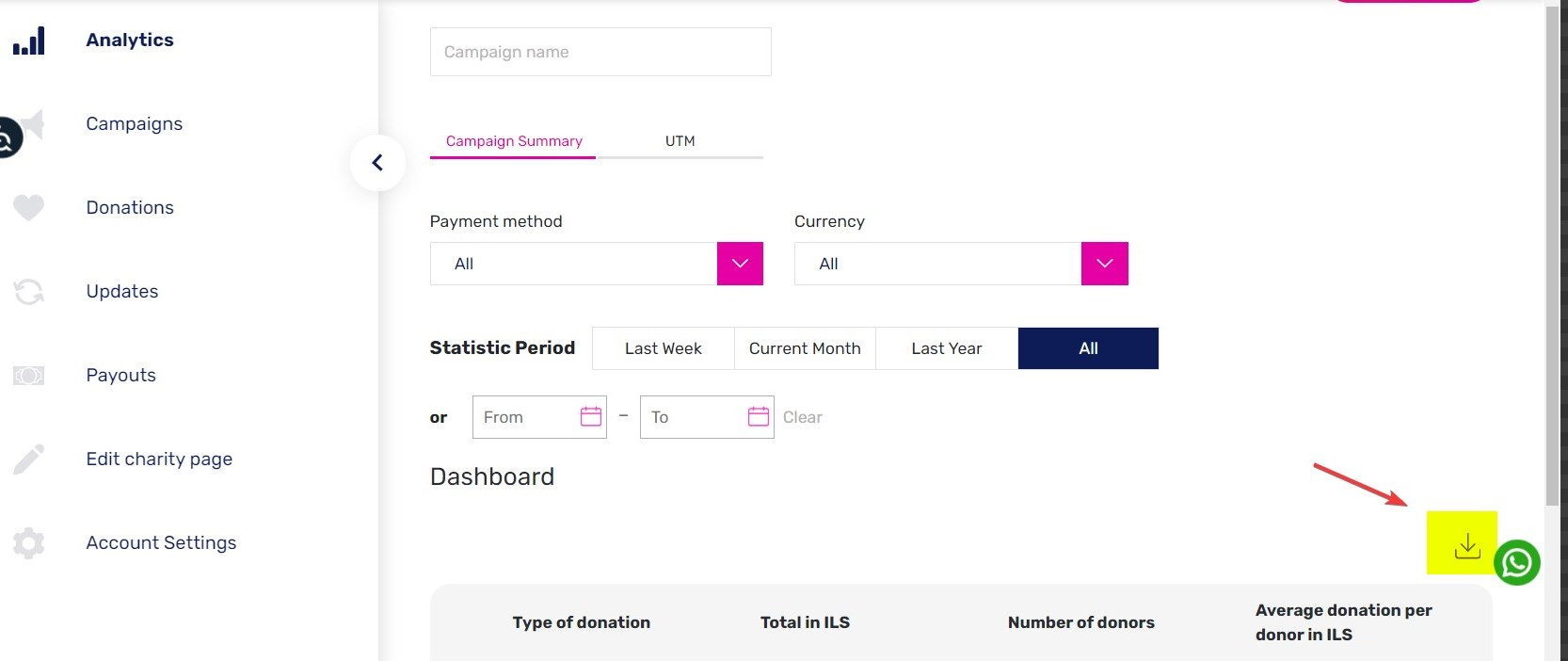The height and width of the screenshot is (661, 1568).
Task: Open the From date calendar picker
Action: pos(591,416)
